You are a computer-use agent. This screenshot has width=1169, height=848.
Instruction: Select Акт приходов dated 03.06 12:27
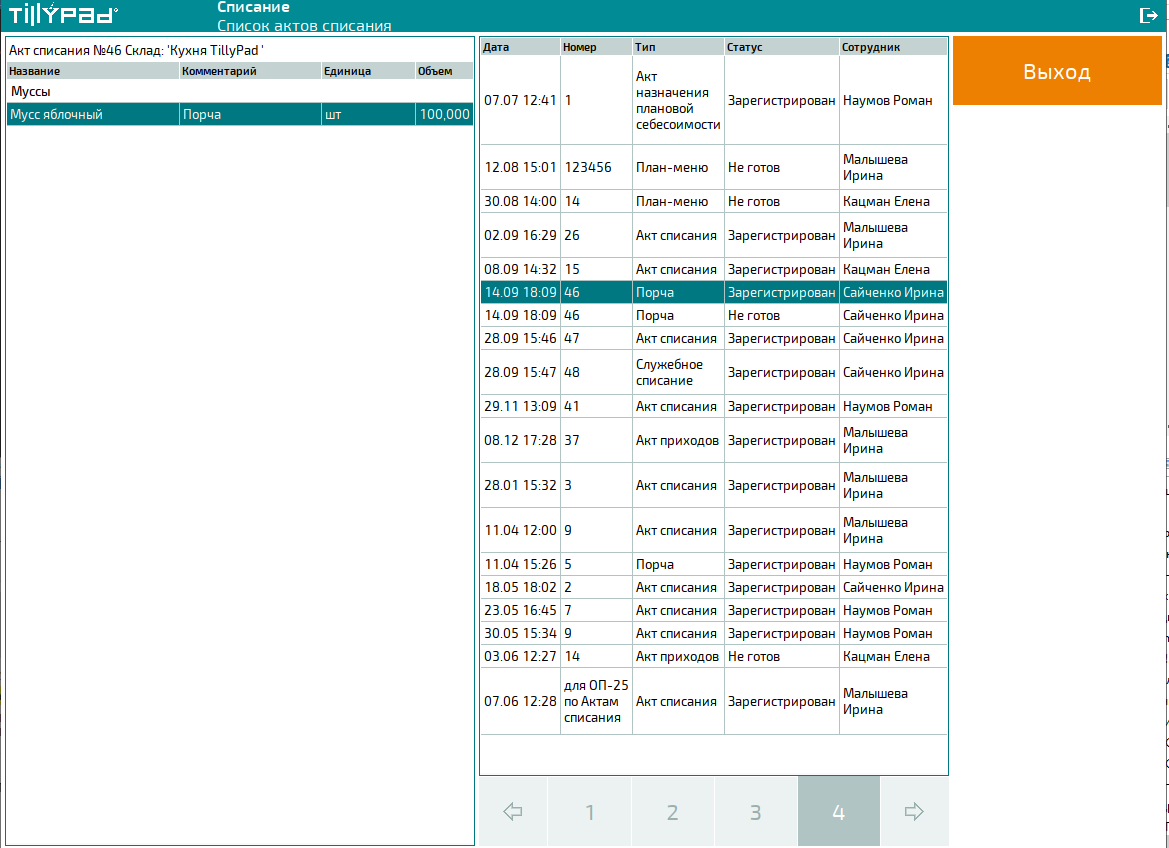(x=713, y=656)
